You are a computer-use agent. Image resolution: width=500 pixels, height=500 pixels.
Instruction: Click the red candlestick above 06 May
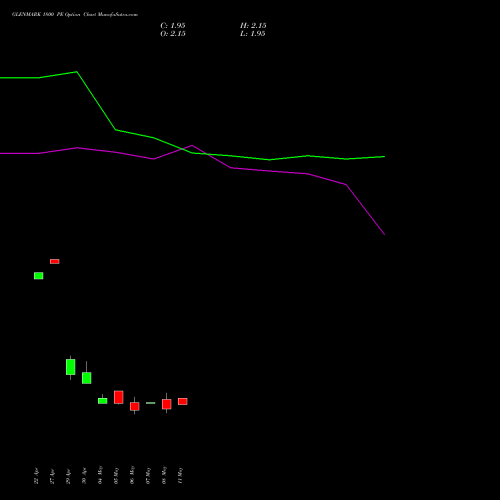pos(135,406)
